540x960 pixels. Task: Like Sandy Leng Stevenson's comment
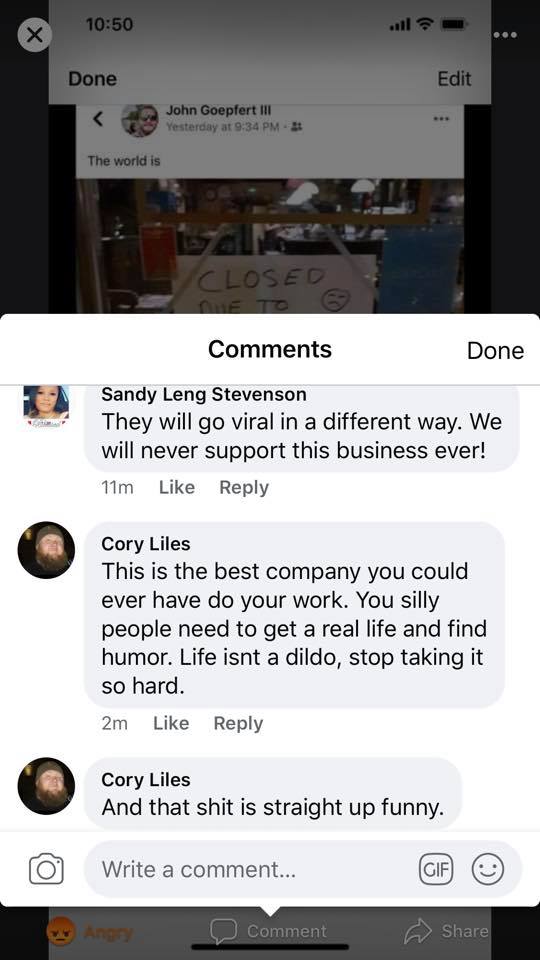[177, 487]
